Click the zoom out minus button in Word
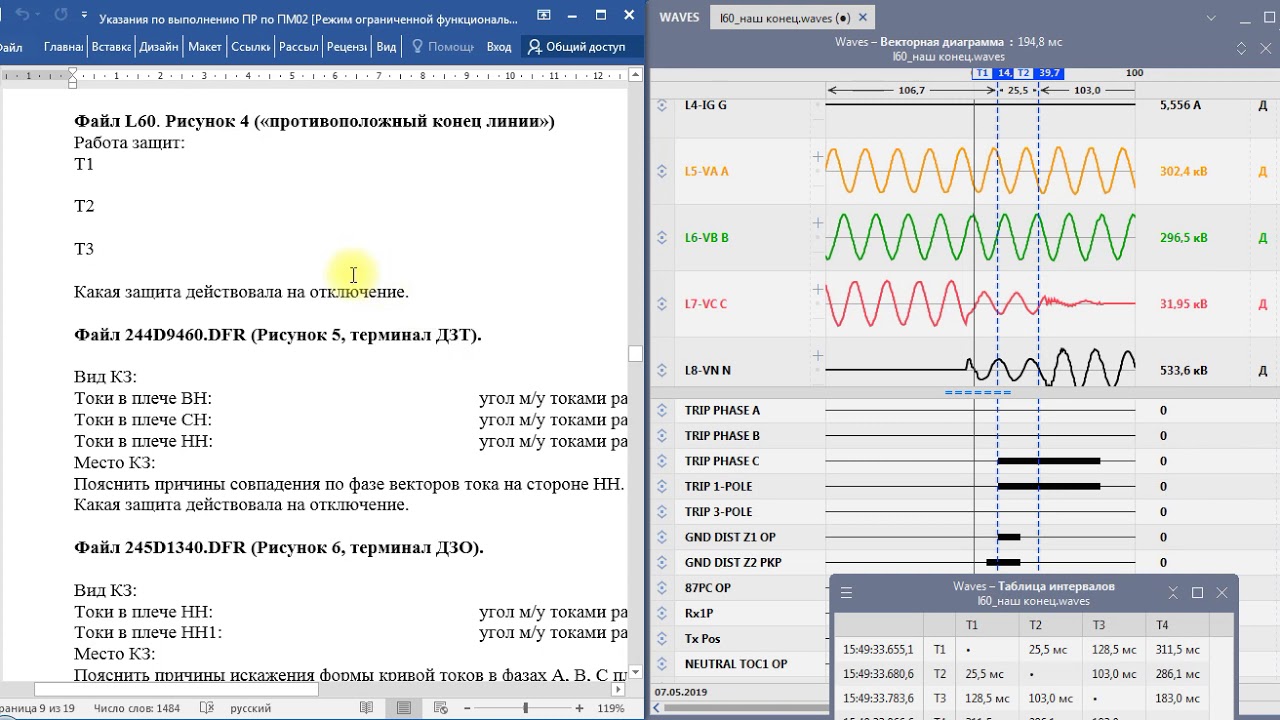The width and height of the screenshot is (1280, 720). coord(468,708)
